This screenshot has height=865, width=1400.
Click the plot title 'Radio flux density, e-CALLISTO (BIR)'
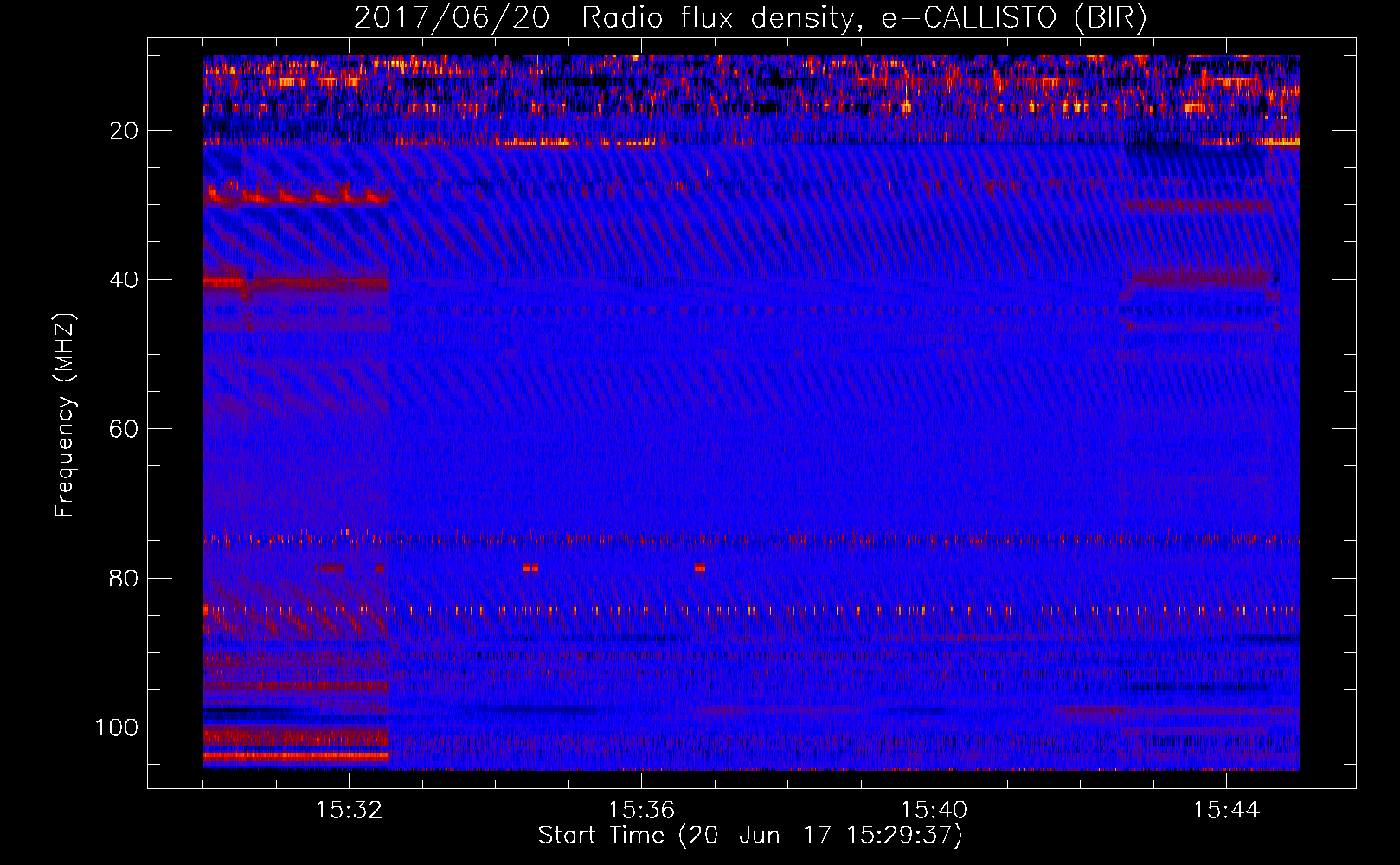(x=864, y=18)
